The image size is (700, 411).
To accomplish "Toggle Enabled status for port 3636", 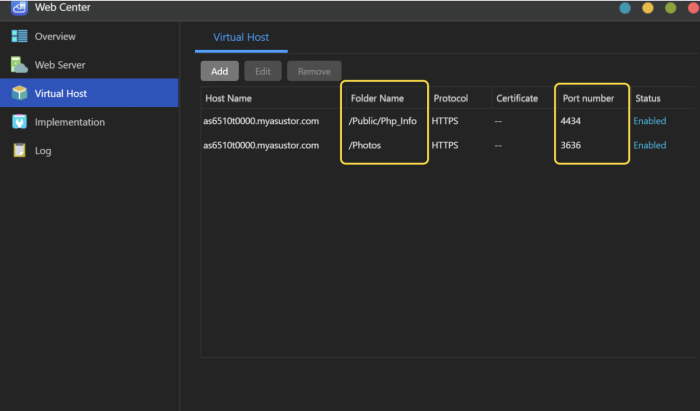I will pyautogui.click(x=649, y=145).
